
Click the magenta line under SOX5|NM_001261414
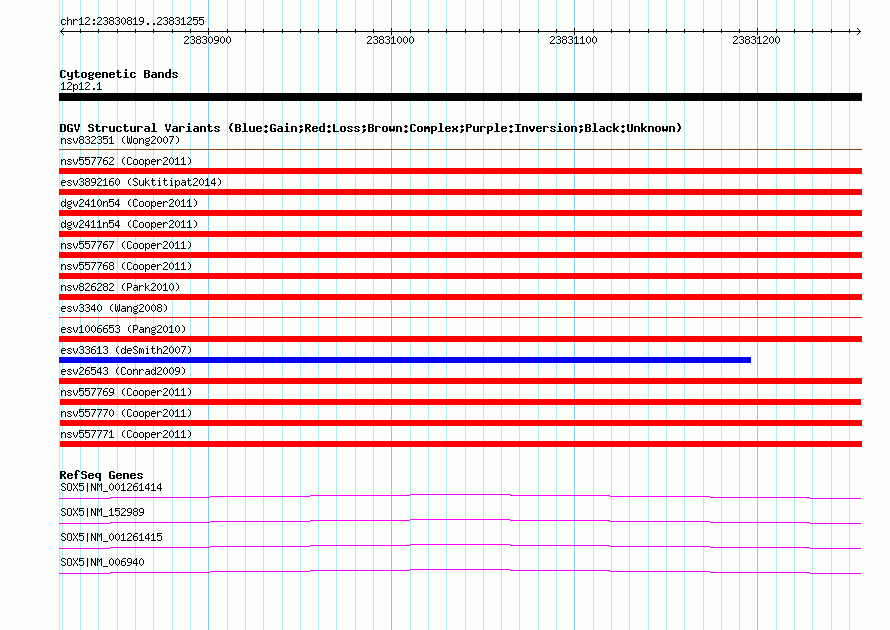(460, 497)
